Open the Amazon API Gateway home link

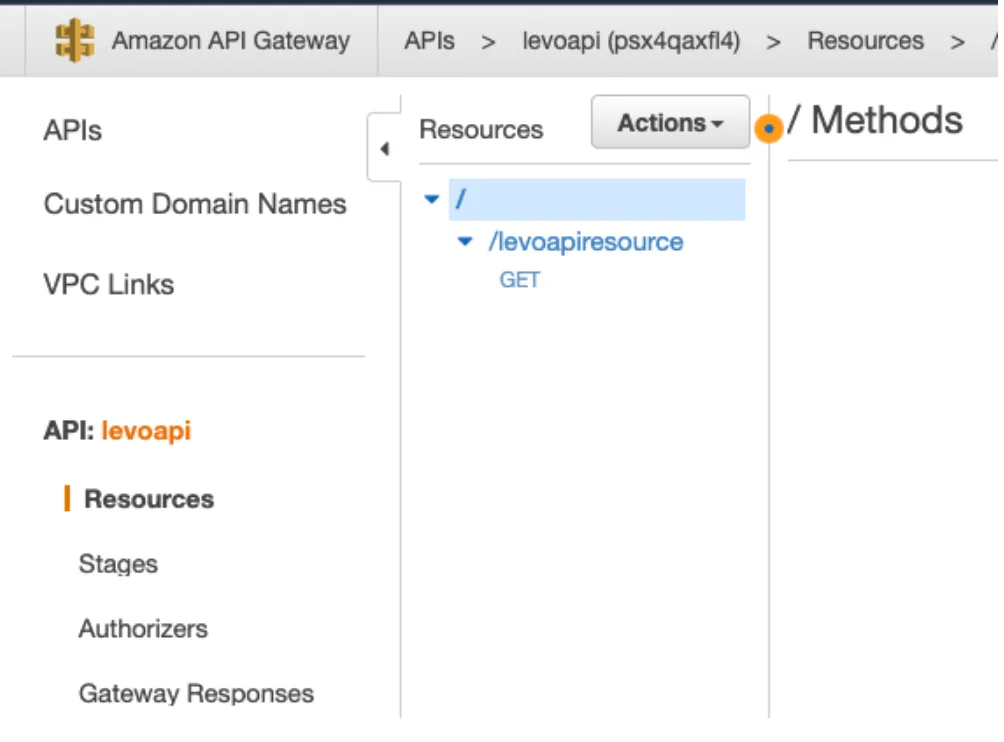point(231,41)
